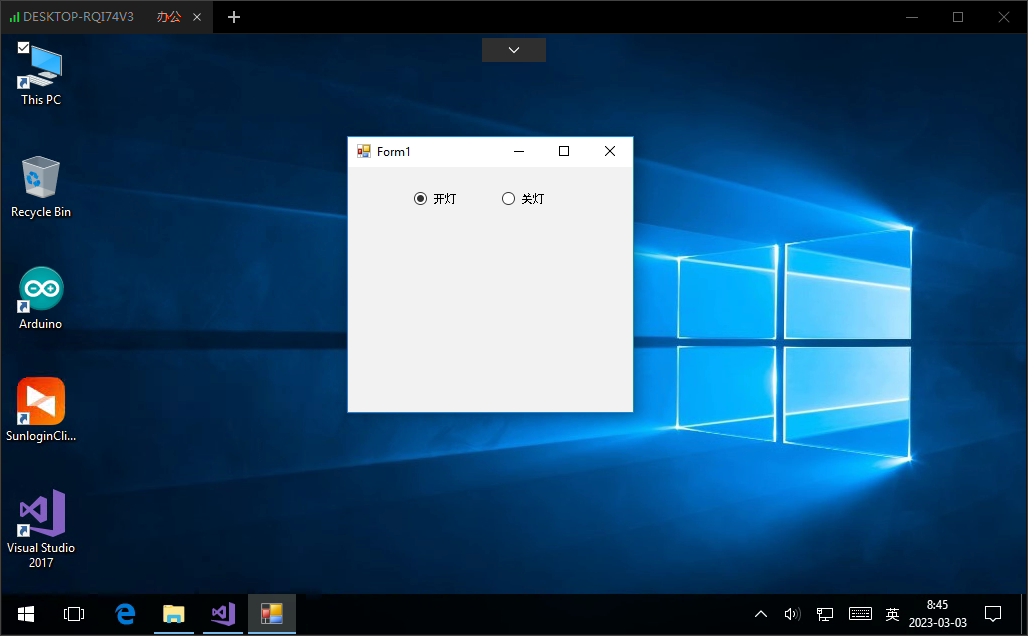1028x636 pixels.
Task: Click Show Desktop sliver at taskbar end
Action: coord(1023,614)
